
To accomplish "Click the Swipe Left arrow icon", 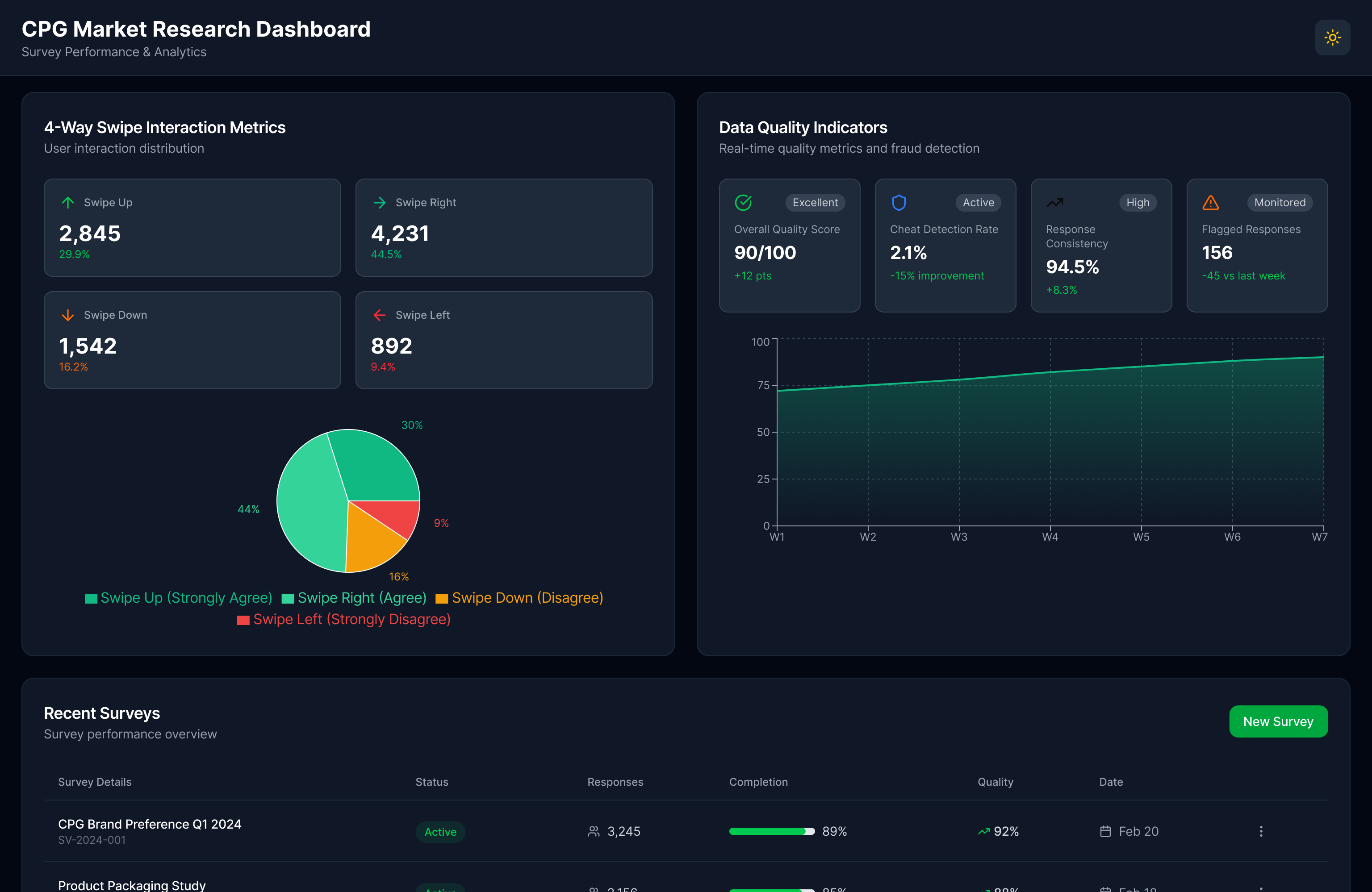I will 379,315.
